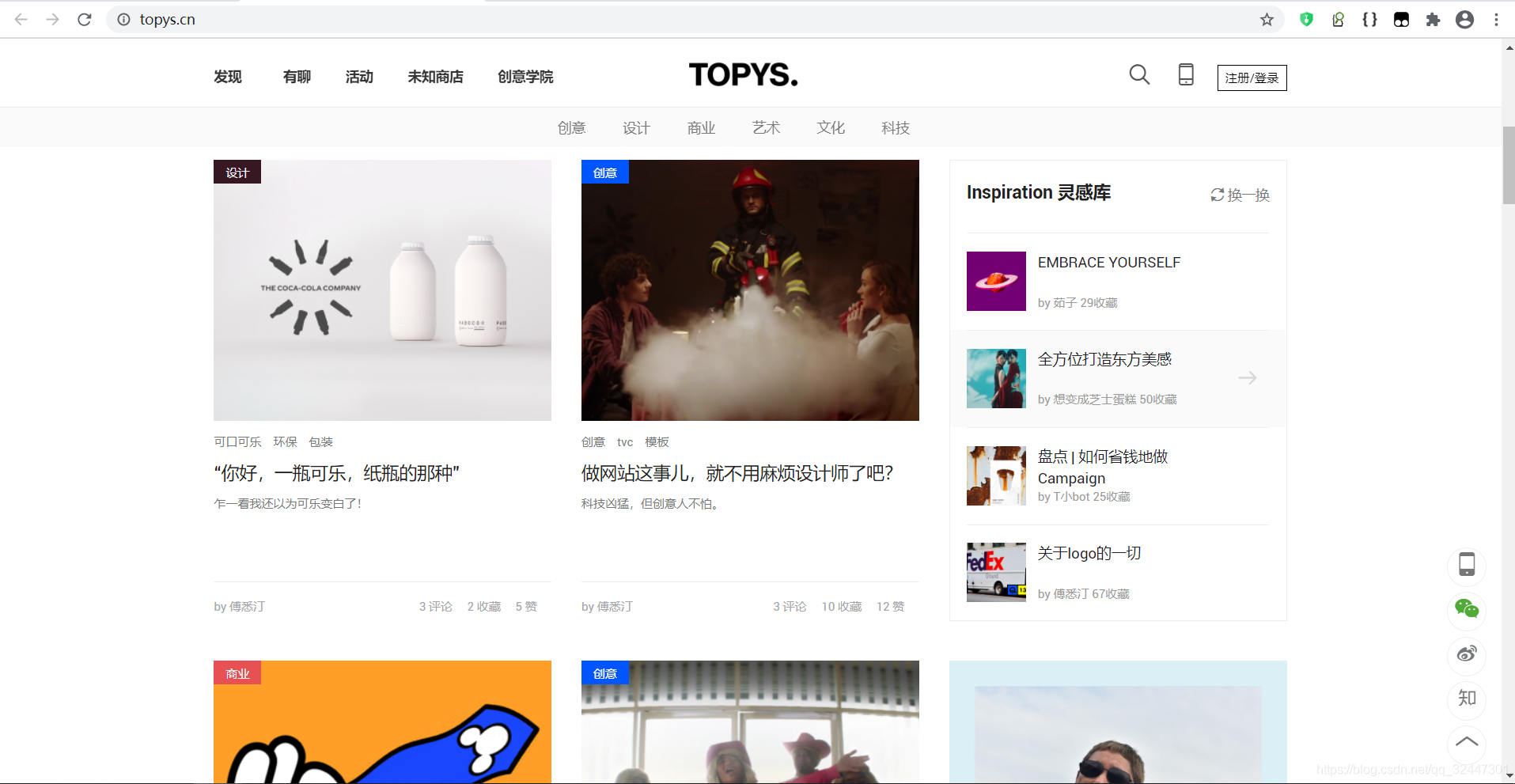1515x784 pixels.
Task: View site information icon in address bar
Action: 124,20
